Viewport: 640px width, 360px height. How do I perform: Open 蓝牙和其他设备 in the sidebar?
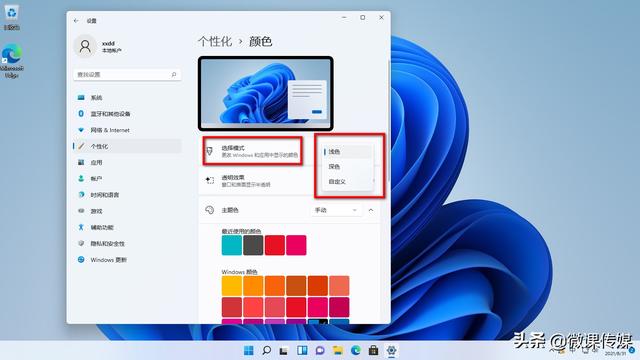pos(127,114)
